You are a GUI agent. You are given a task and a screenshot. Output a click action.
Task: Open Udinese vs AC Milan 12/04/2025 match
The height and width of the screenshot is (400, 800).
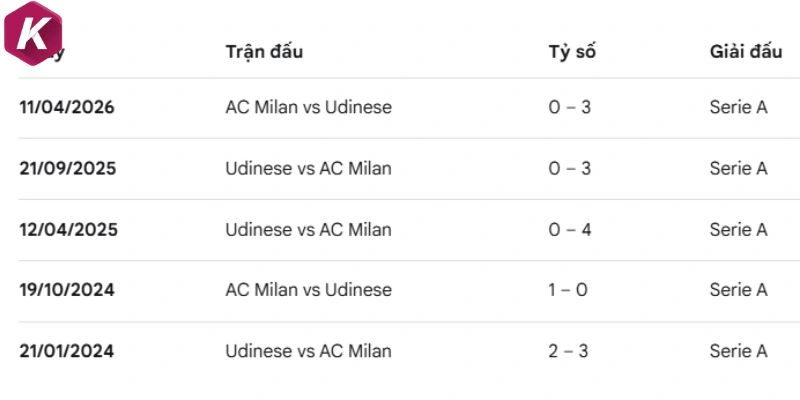click(x=309, y=230)
